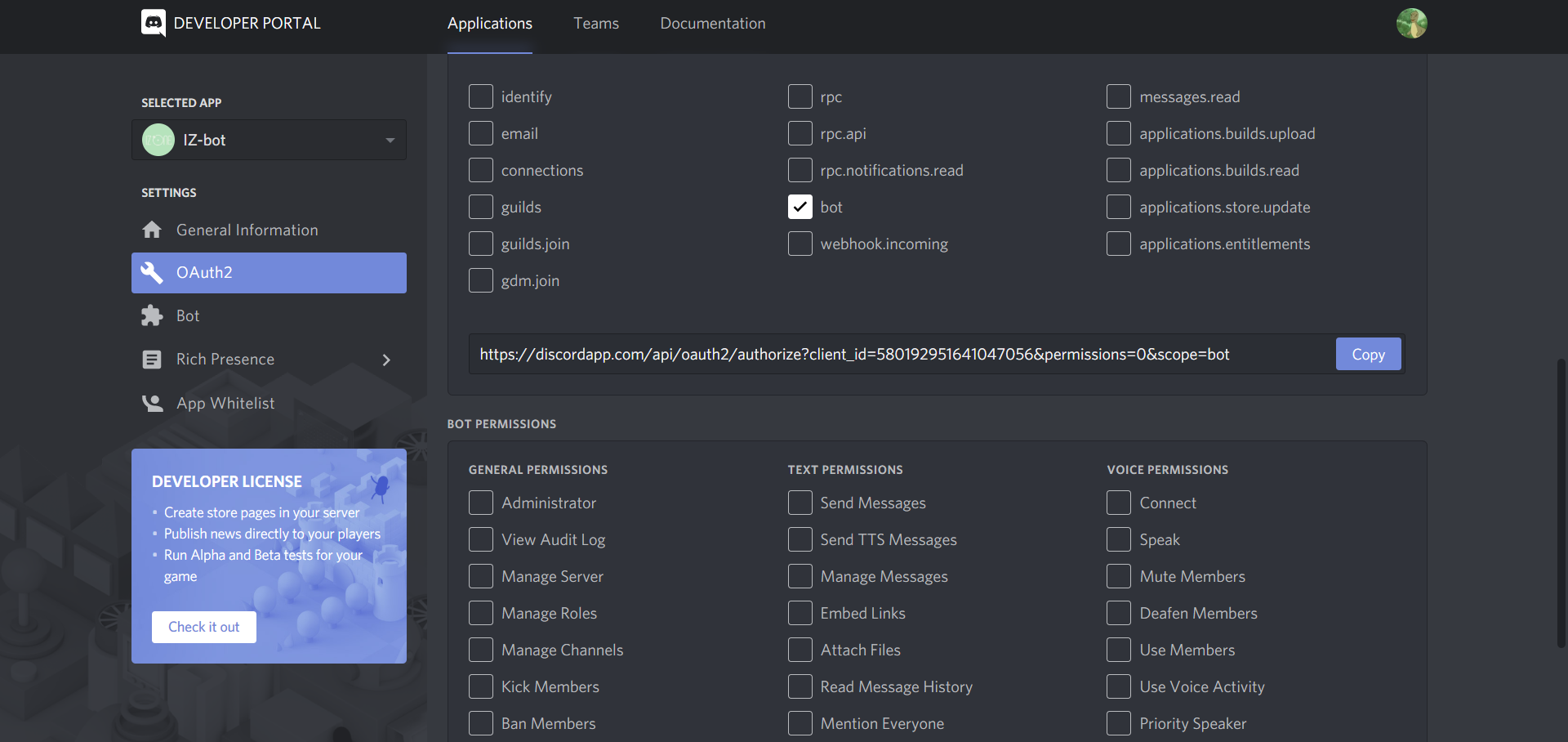Viewport: 1568px width, 742px height.
Task: Check the connections scope
Action: pyautogui.click(x=481, y=170)
